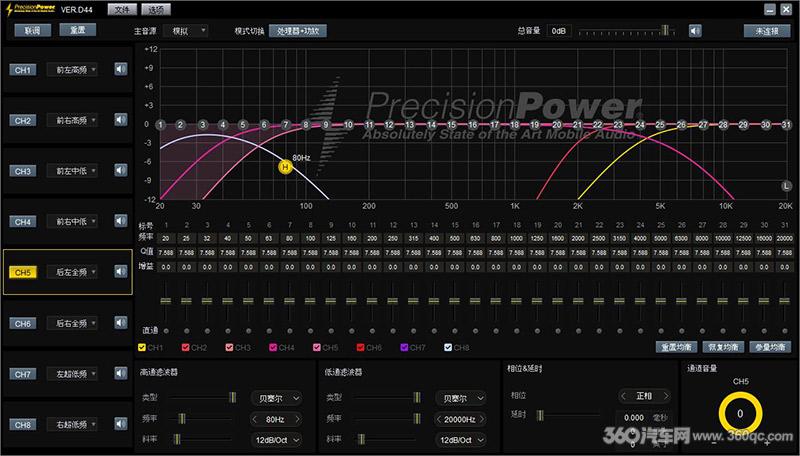Click channel volume minus button
800x456 pixels.
click(x=713, y=443)
